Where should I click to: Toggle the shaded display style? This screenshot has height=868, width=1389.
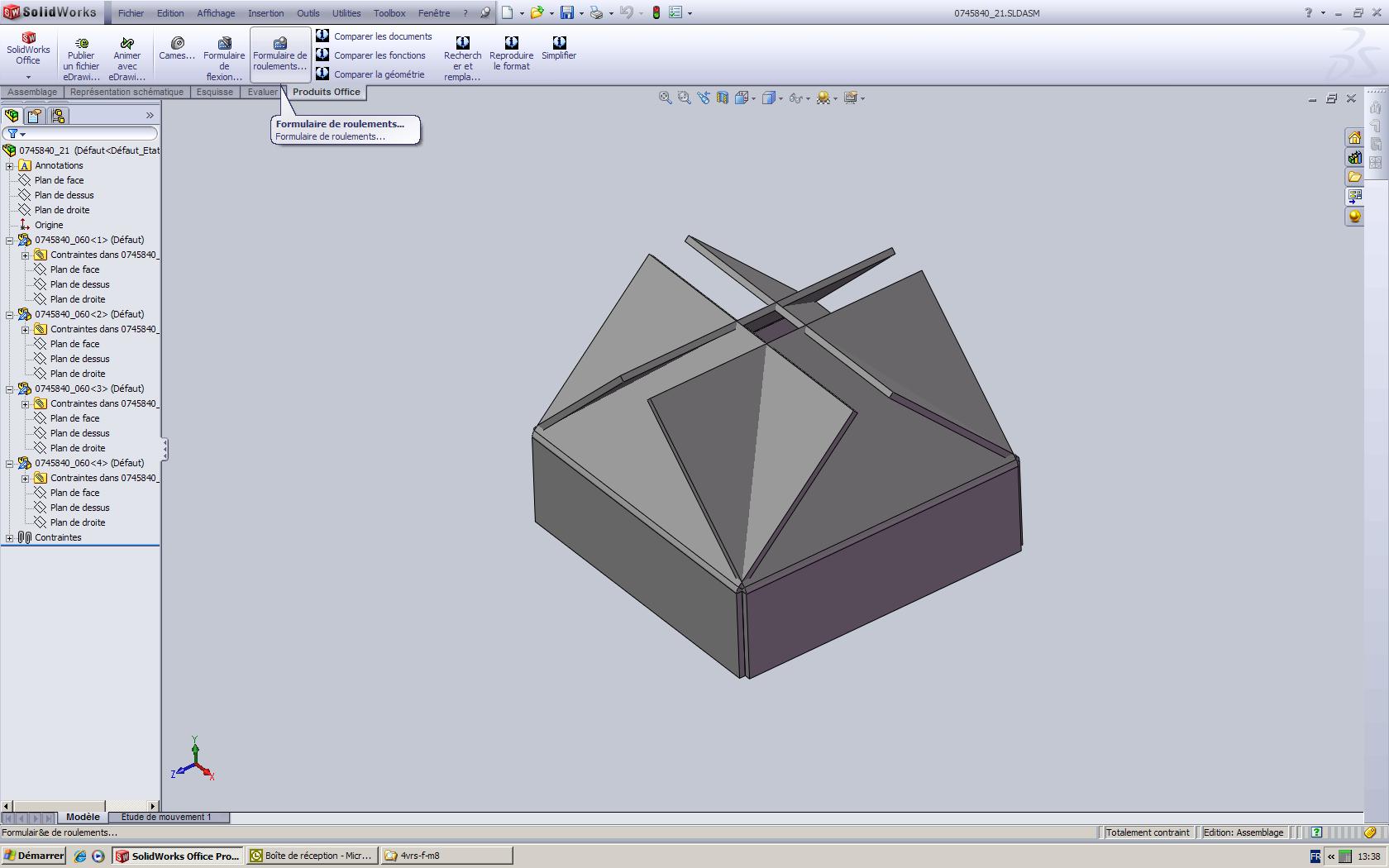click(x=769, y=98)
